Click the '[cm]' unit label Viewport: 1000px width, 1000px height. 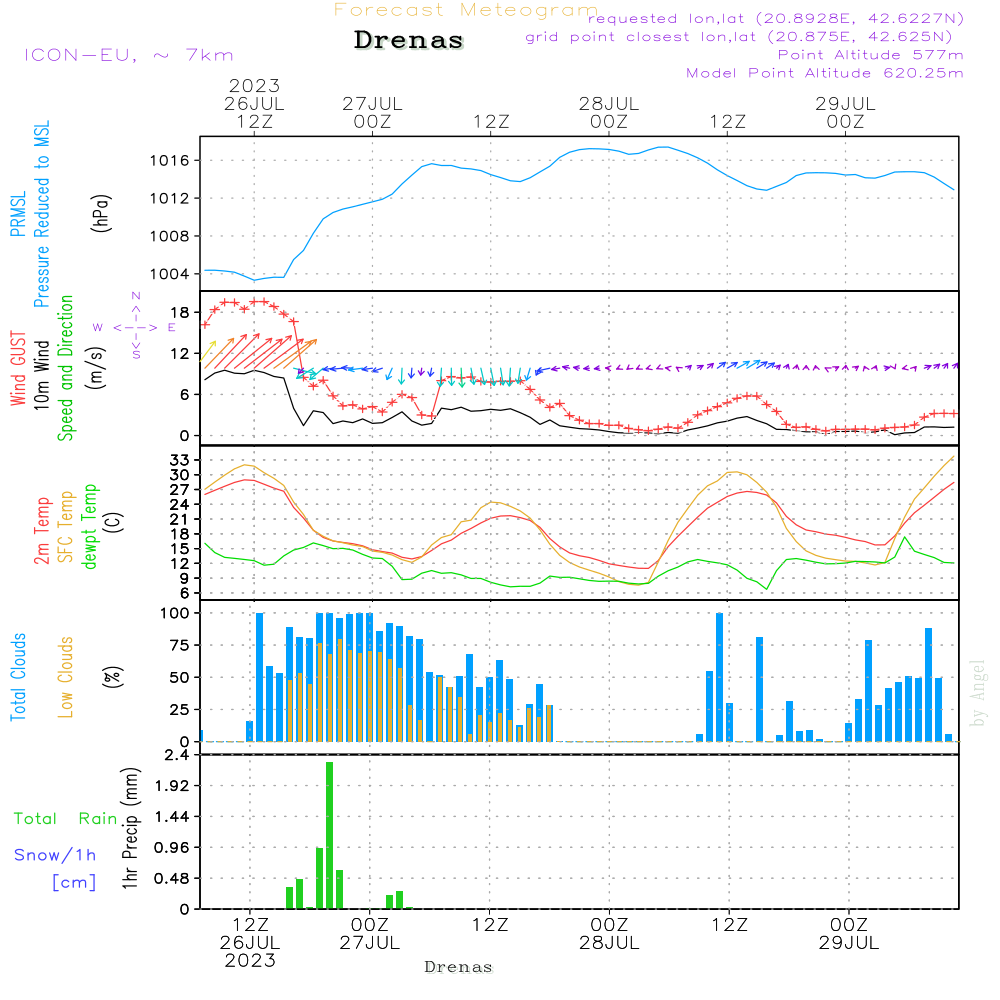click(x=74, y=883)
